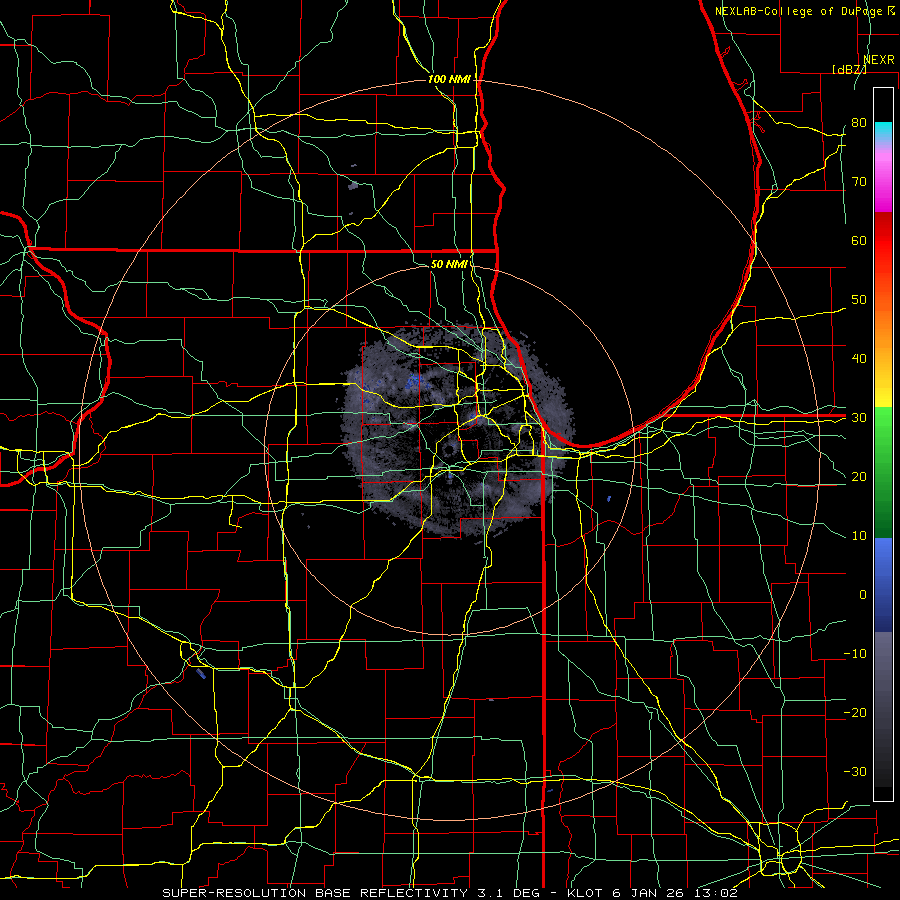The width and height of the screenshot is (900, 900).
Task: Click the 50 value on dBZ scale
Action: [x=859, y=300]
